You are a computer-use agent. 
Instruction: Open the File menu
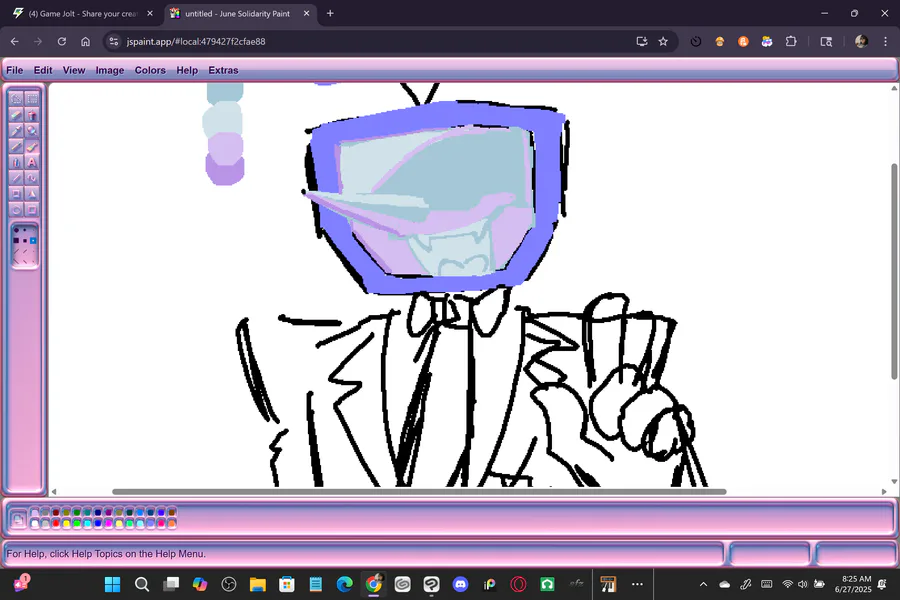point(15,70)
